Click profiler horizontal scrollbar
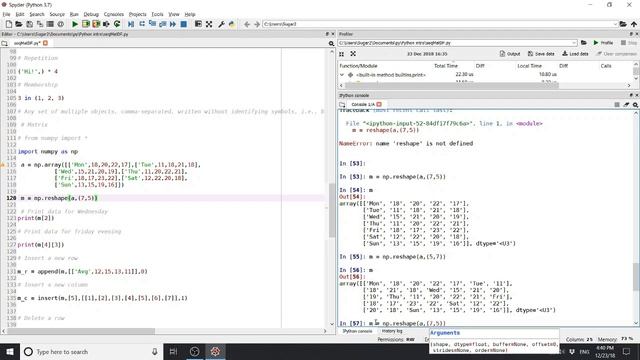 452,85
